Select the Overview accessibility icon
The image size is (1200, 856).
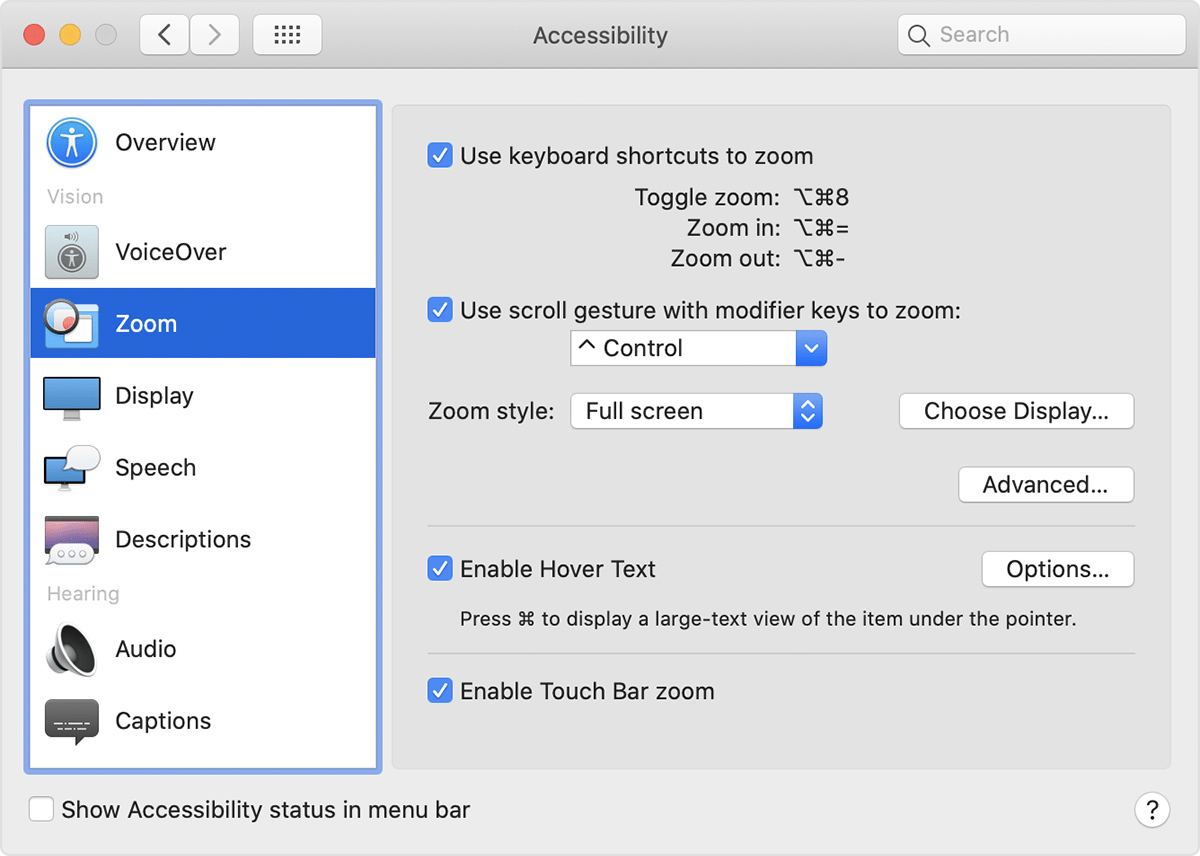click(71, 143)
